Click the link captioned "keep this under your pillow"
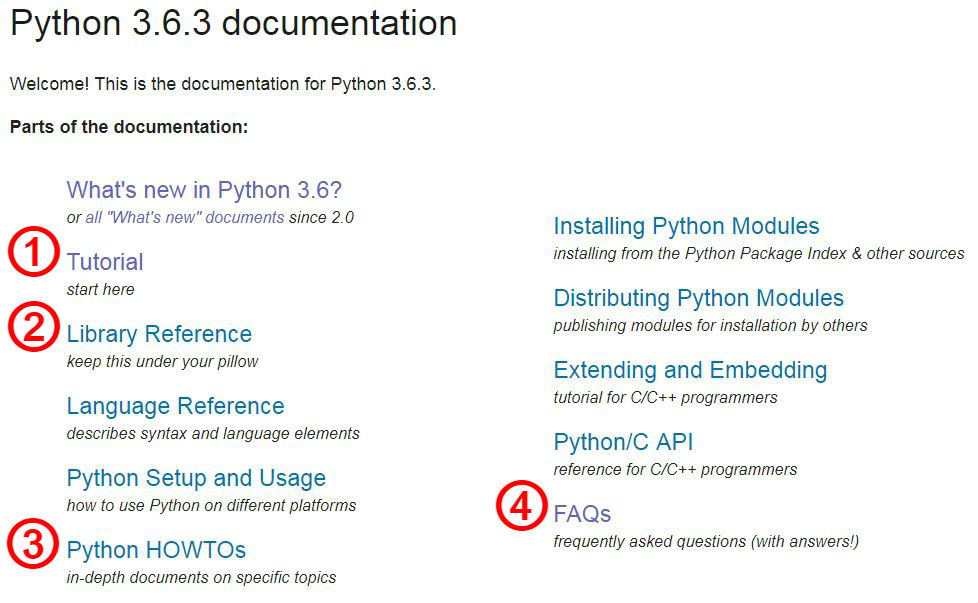This screenshot has width=978, height=603. pyautogui.click(x=158, y=334)
